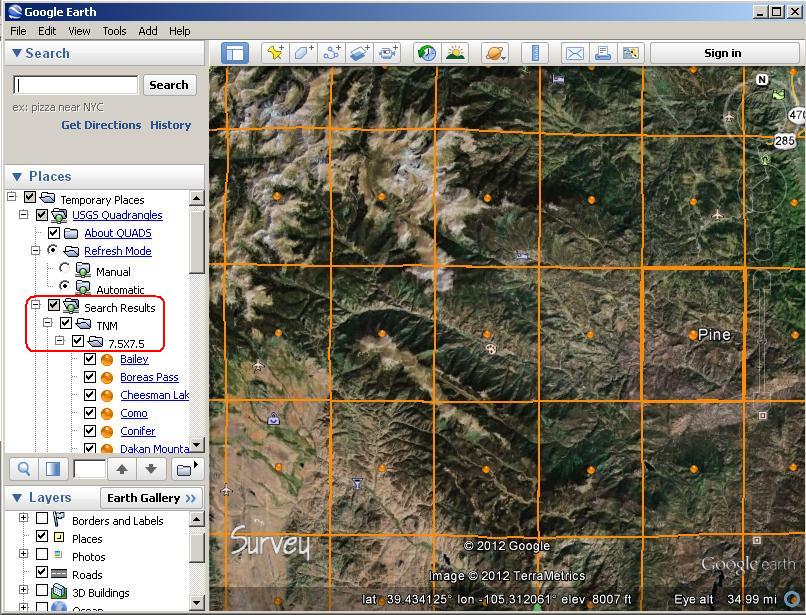This screenshot has height=615, width=806.
Task: Collapse the USGS Quadrangles tree node
Action: pos(24,216)
